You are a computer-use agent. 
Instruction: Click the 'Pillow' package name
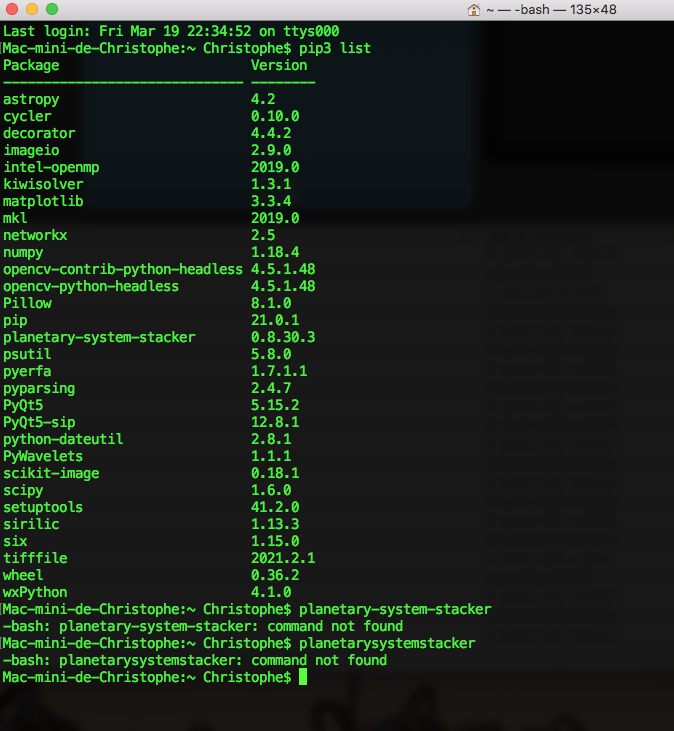27,303
